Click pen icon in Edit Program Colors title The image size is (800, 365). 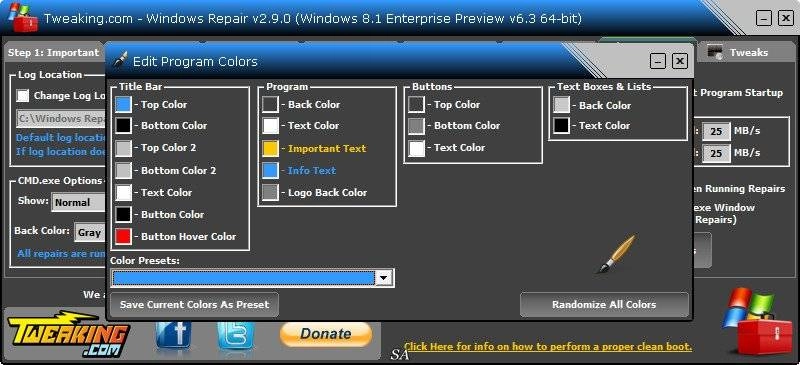coord(120,60)
